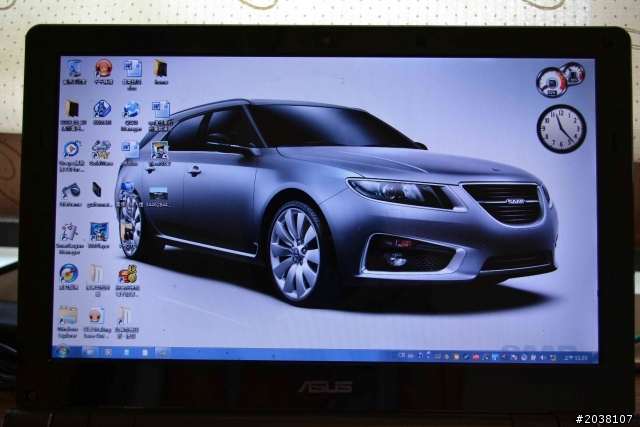Image resolution: width=640 pixels, height=427 pixels.
Task: Launch the red headphones music player shortcut
Action: point(103,71)
